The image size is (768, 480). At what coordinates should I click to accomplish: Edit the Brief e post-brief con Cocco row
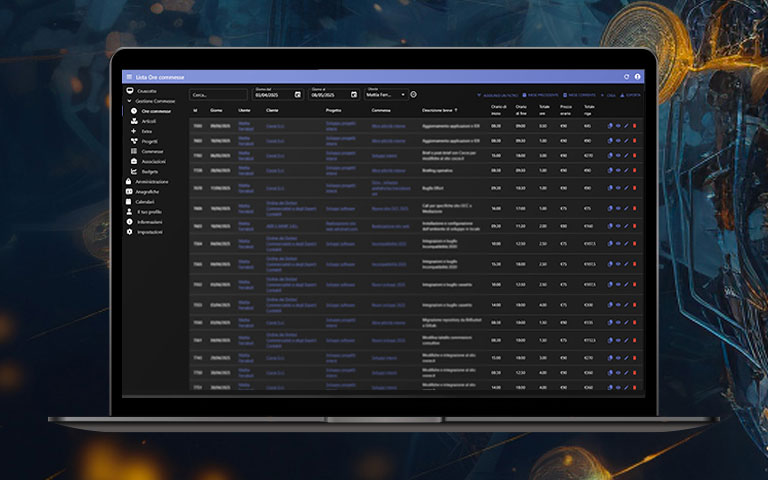point(626,156)
